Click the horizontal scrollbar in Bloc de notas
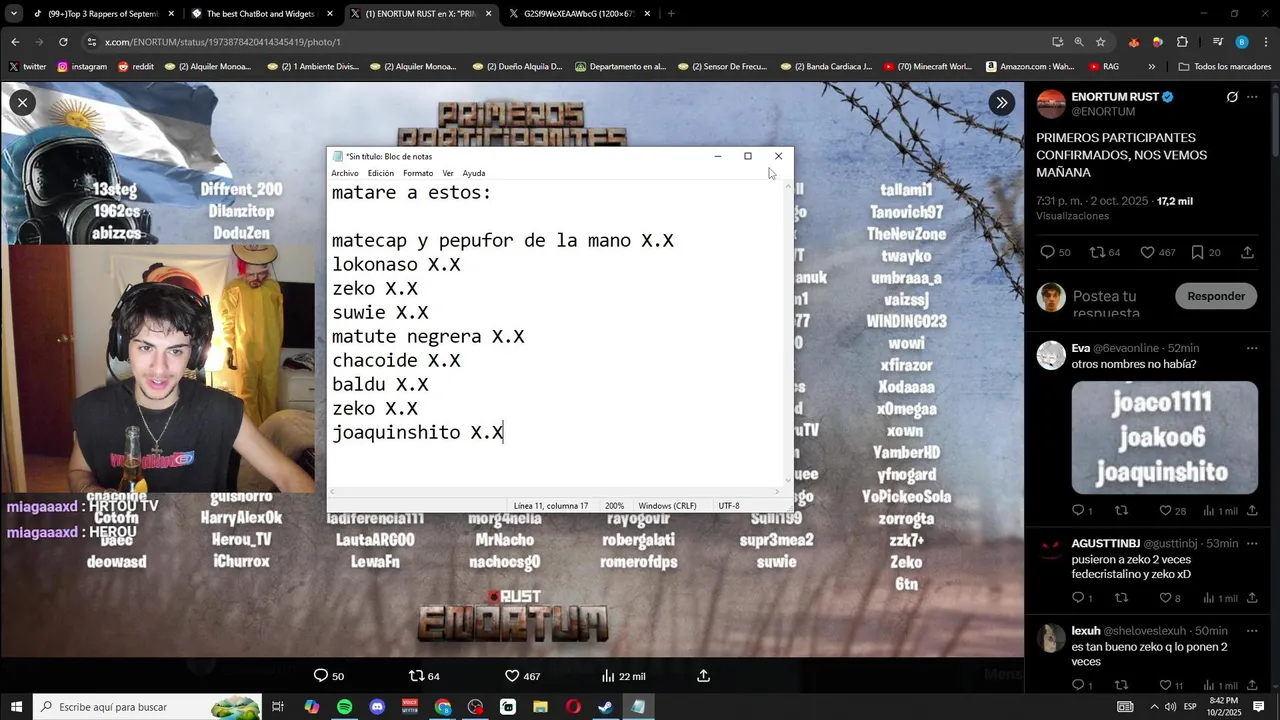This screenshot has width=1280, height=720. 554,491
